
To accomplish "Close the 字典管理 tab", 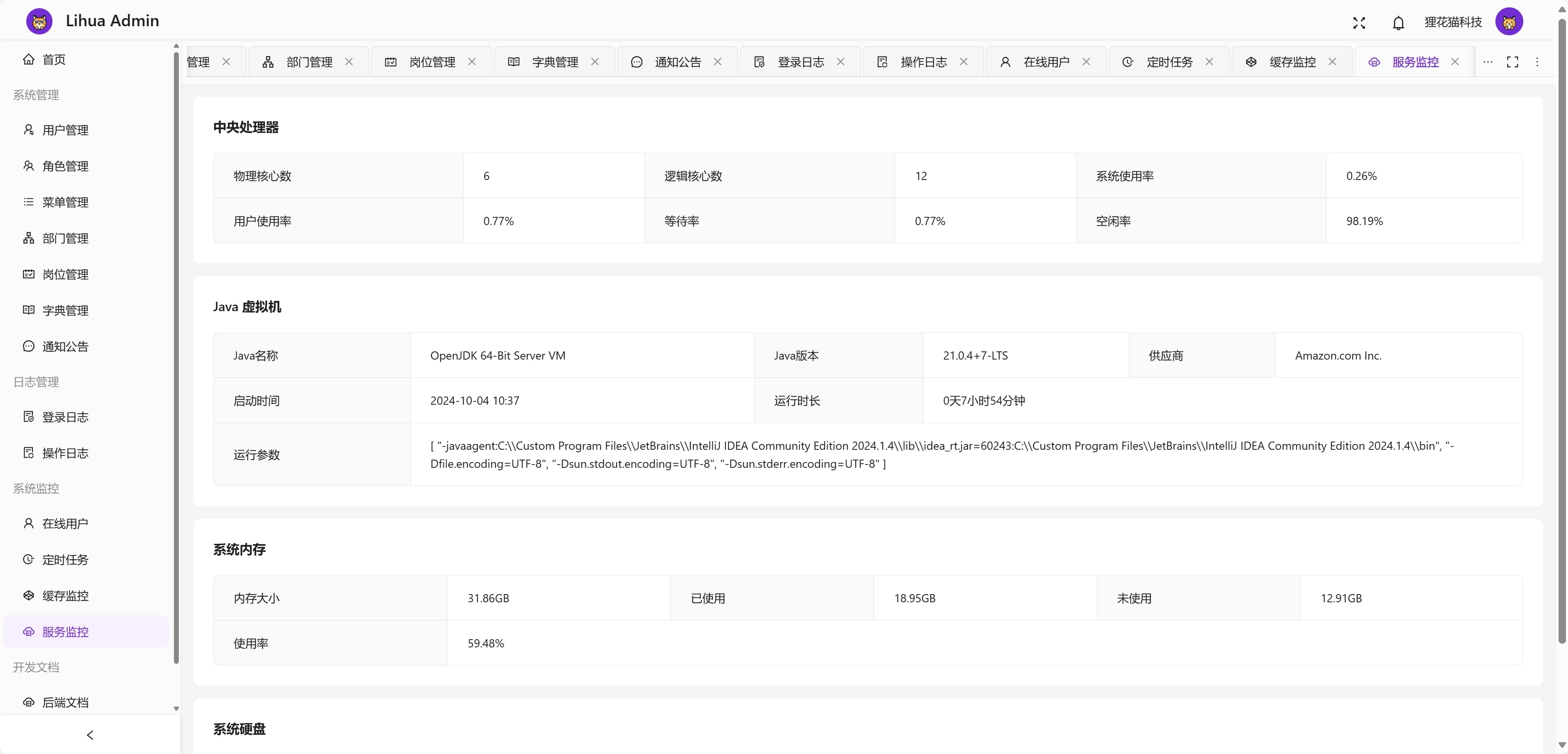I will (595, 62).
